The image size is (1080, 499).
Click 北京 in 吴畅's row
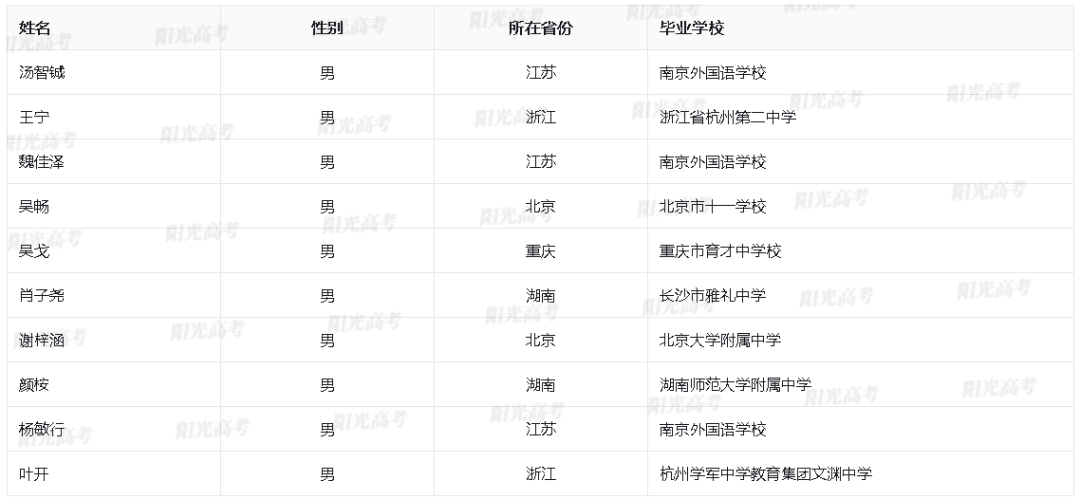tap(541, 206)
